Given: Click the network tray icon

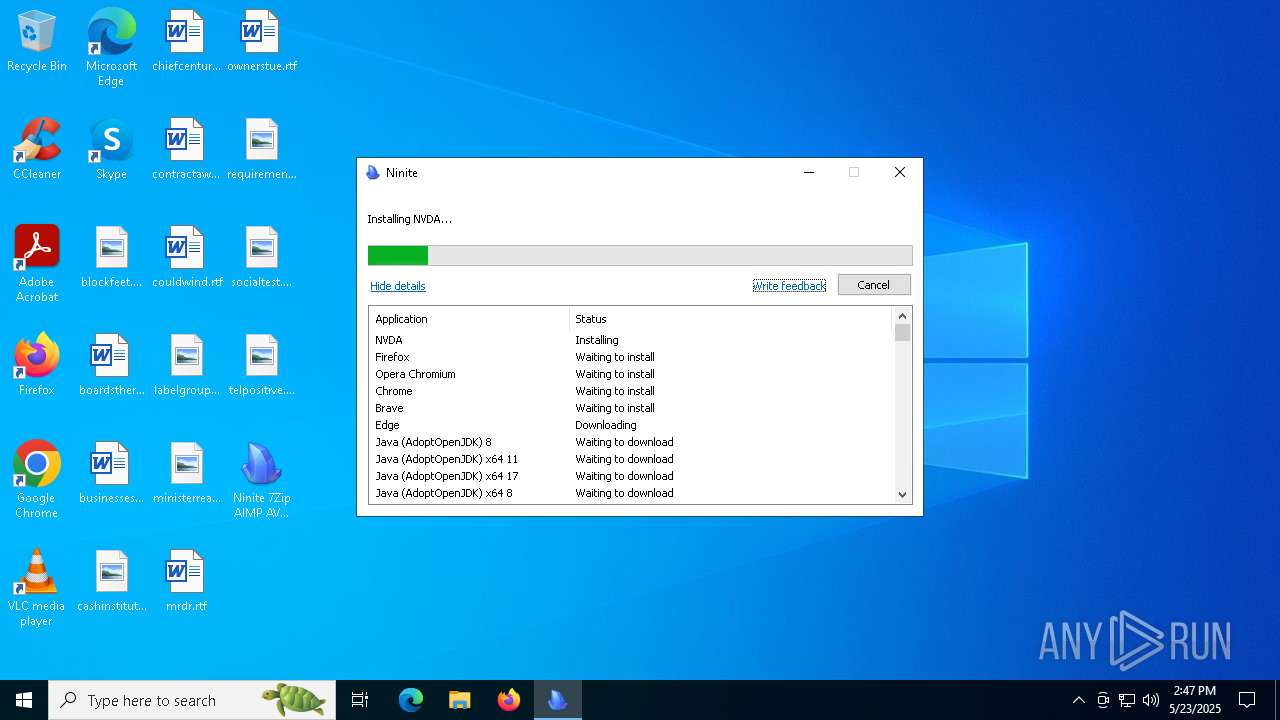Looking at the screenshot, I should (x=1127, y=700).
